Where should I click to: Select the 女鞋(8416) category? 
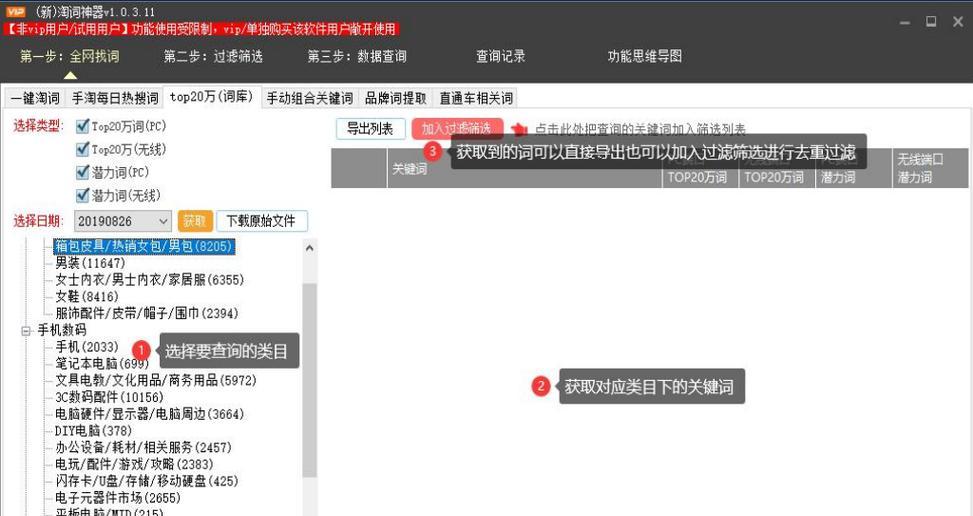[x=87, y=296]
